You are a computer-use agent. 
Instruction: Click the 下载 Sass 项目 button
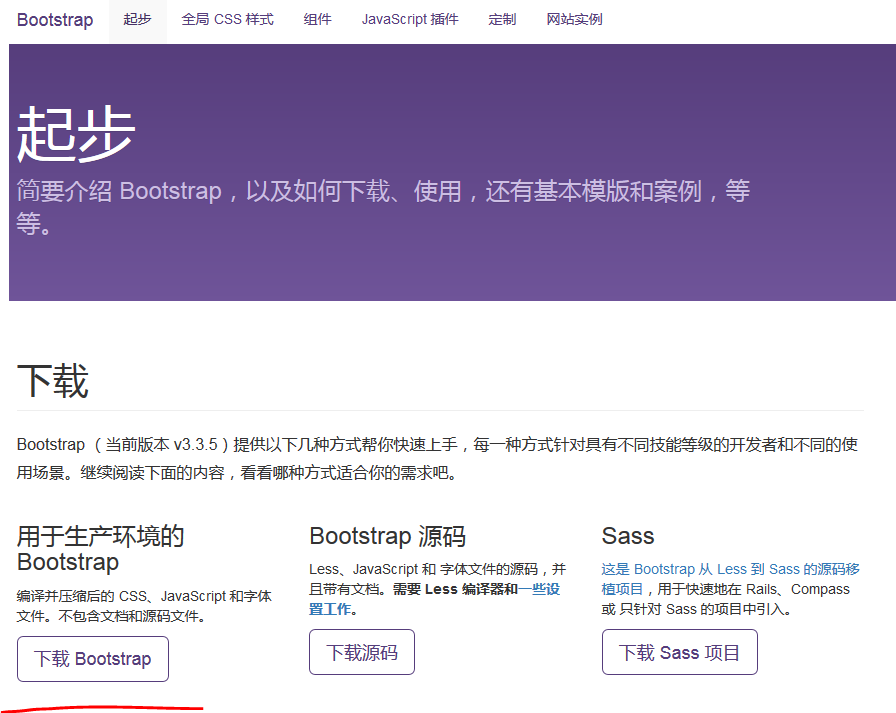(x=679, y=652)
